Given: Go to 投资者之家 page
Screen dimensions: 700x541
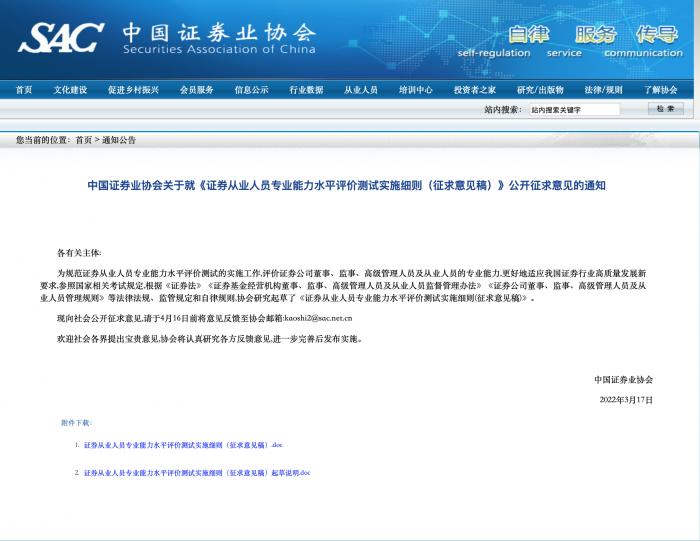Looking at the screenshot, I should [x=475, y=90].
